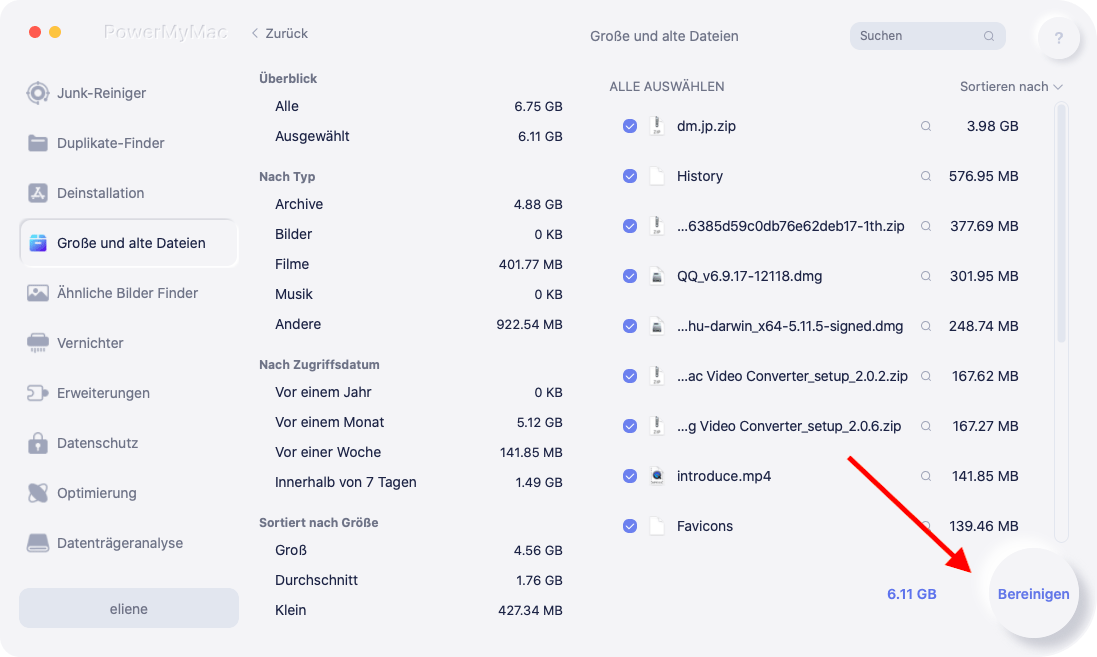The width and height of the screenshot is (1097, 657).
Task: Filter by the Archive category
Action: click(x=299, y=204)
